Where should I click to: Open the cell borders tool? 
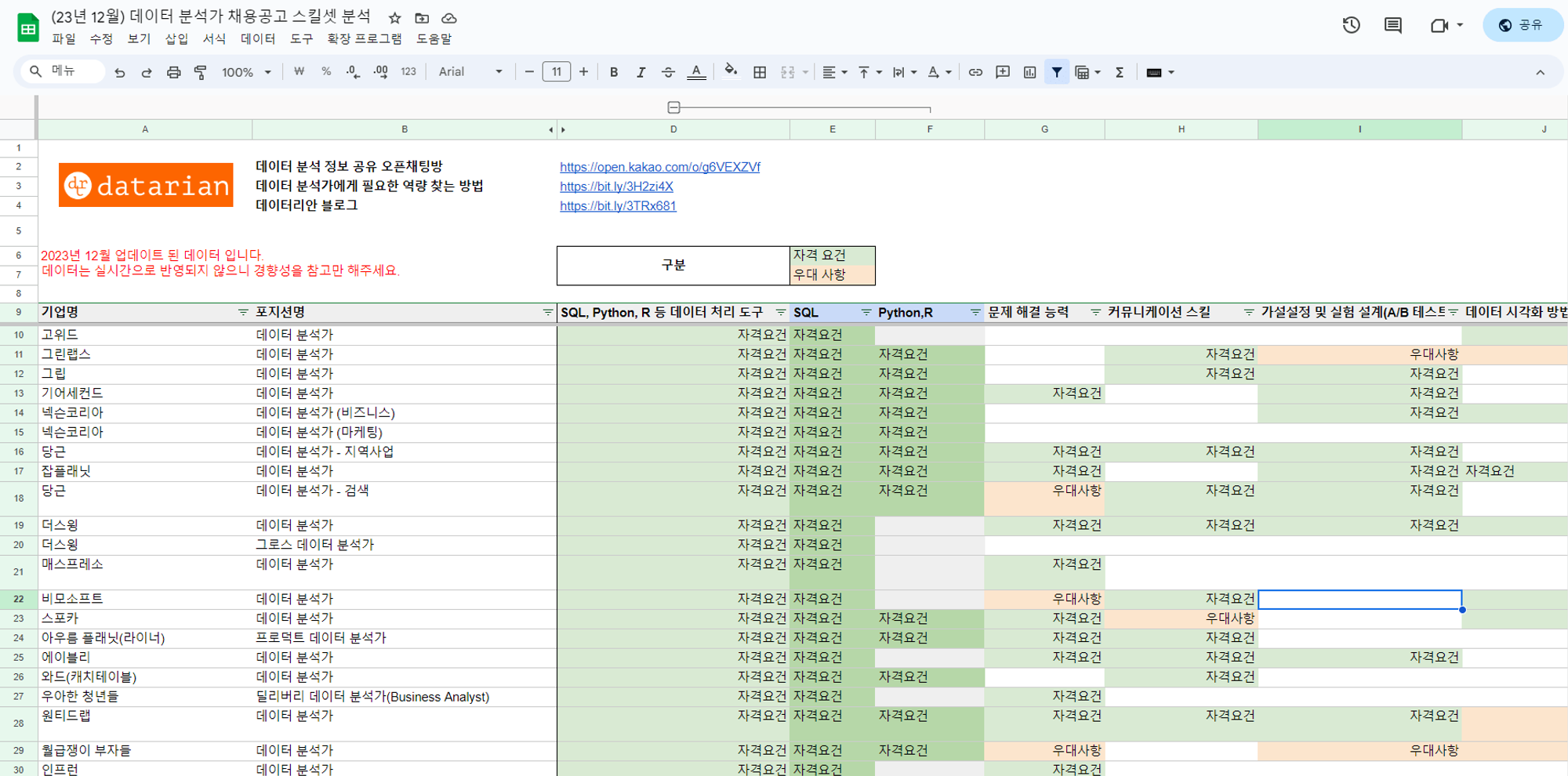click(760, 72)
